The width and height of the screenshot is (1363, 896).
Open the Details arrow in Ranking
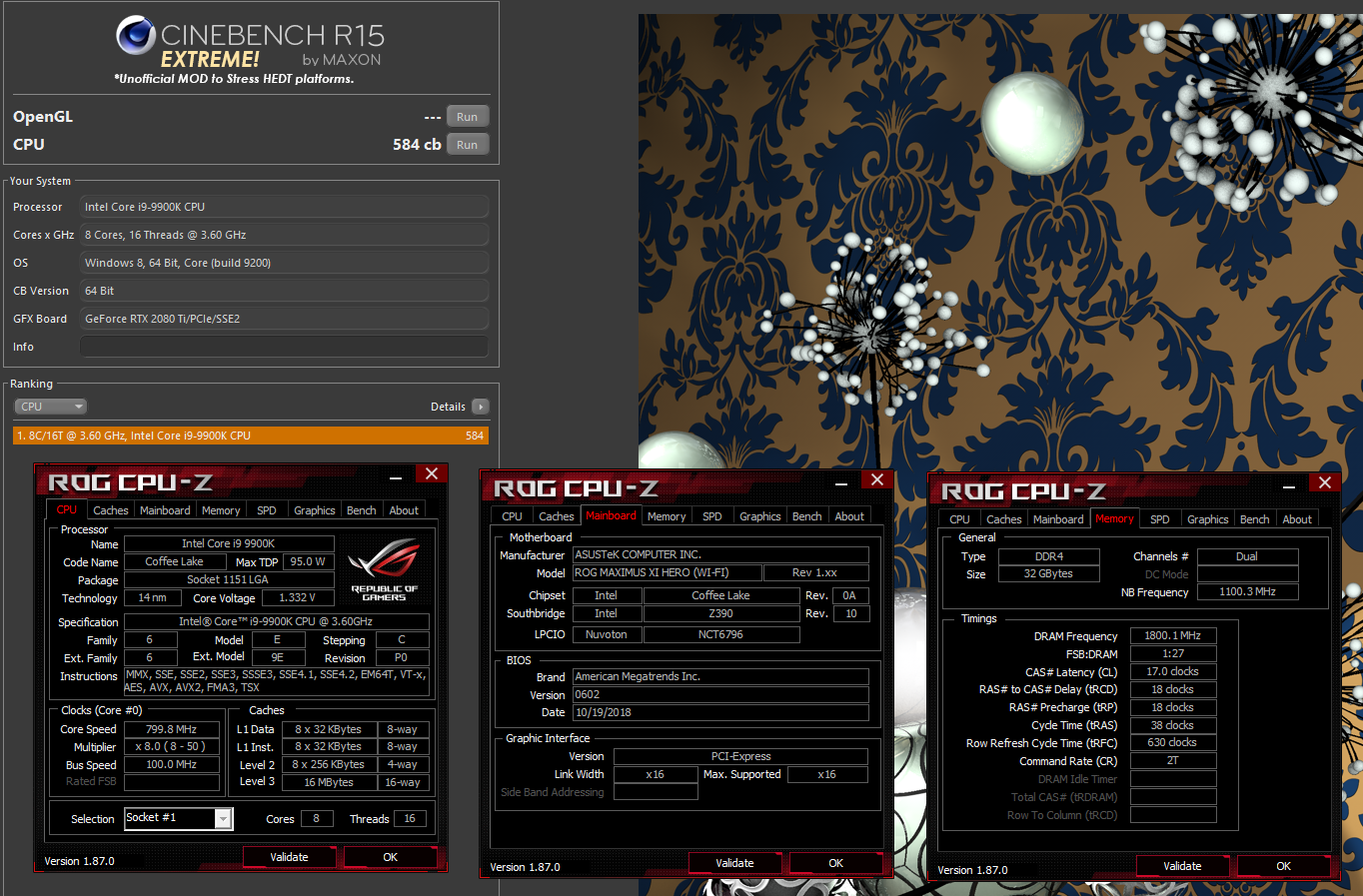(x=481, y=407)
